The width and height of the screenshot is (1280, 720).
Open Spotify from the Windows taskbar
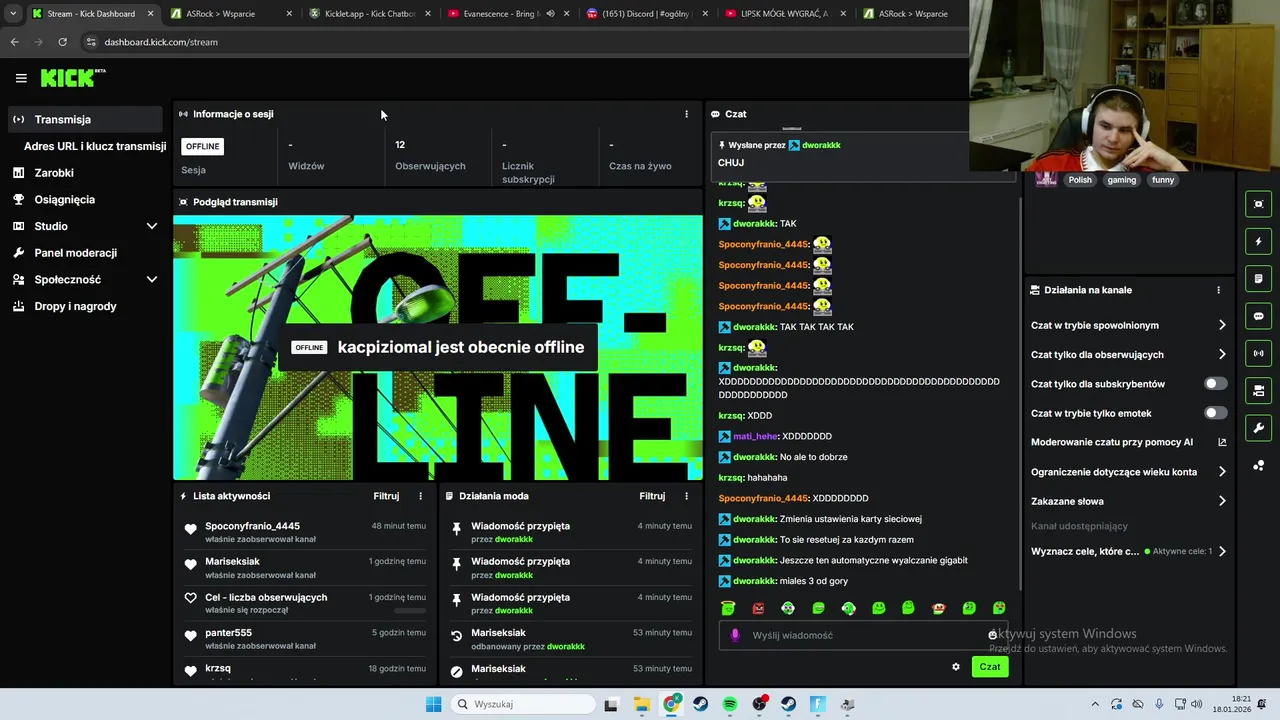[730, 704]
